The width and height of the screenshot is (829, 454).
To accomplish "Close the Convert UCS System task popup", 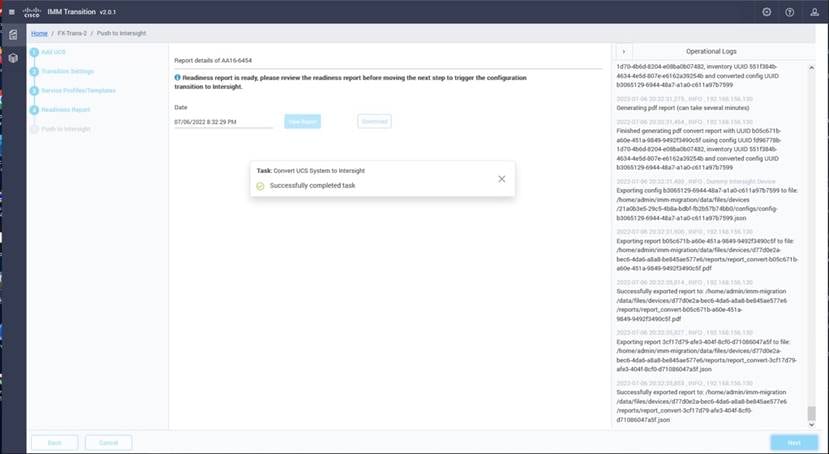I will coord(502,179).
